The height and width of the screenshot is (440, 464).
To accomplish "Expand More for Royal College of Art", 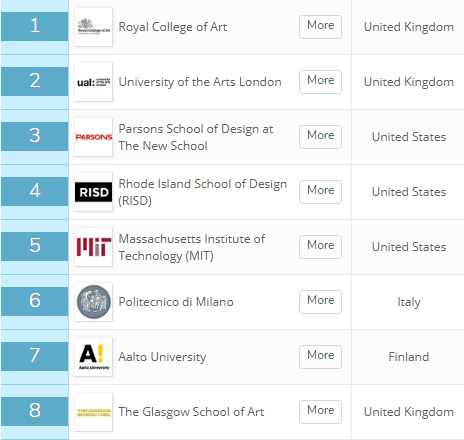I will 320,27.
